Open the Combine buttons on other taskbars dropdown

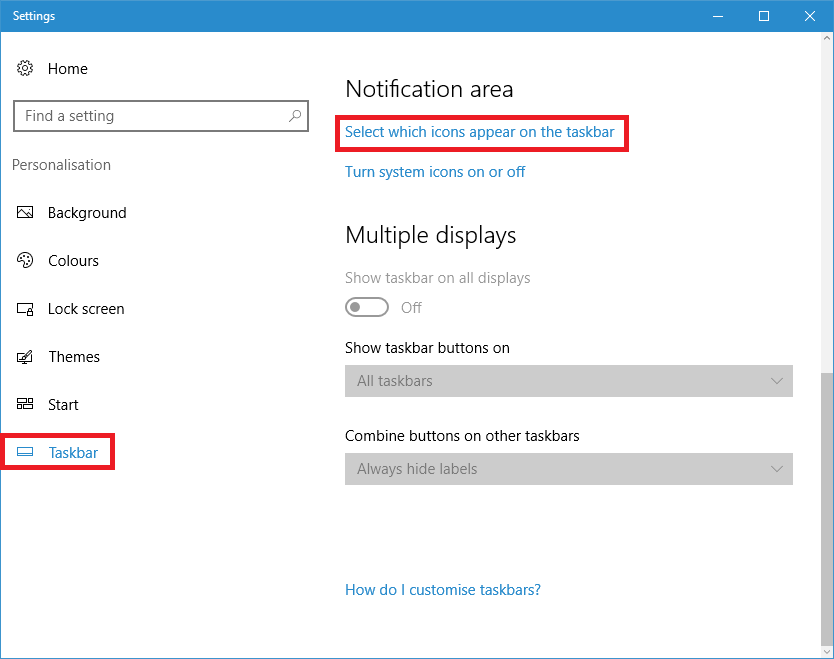[x=568, y=469]
